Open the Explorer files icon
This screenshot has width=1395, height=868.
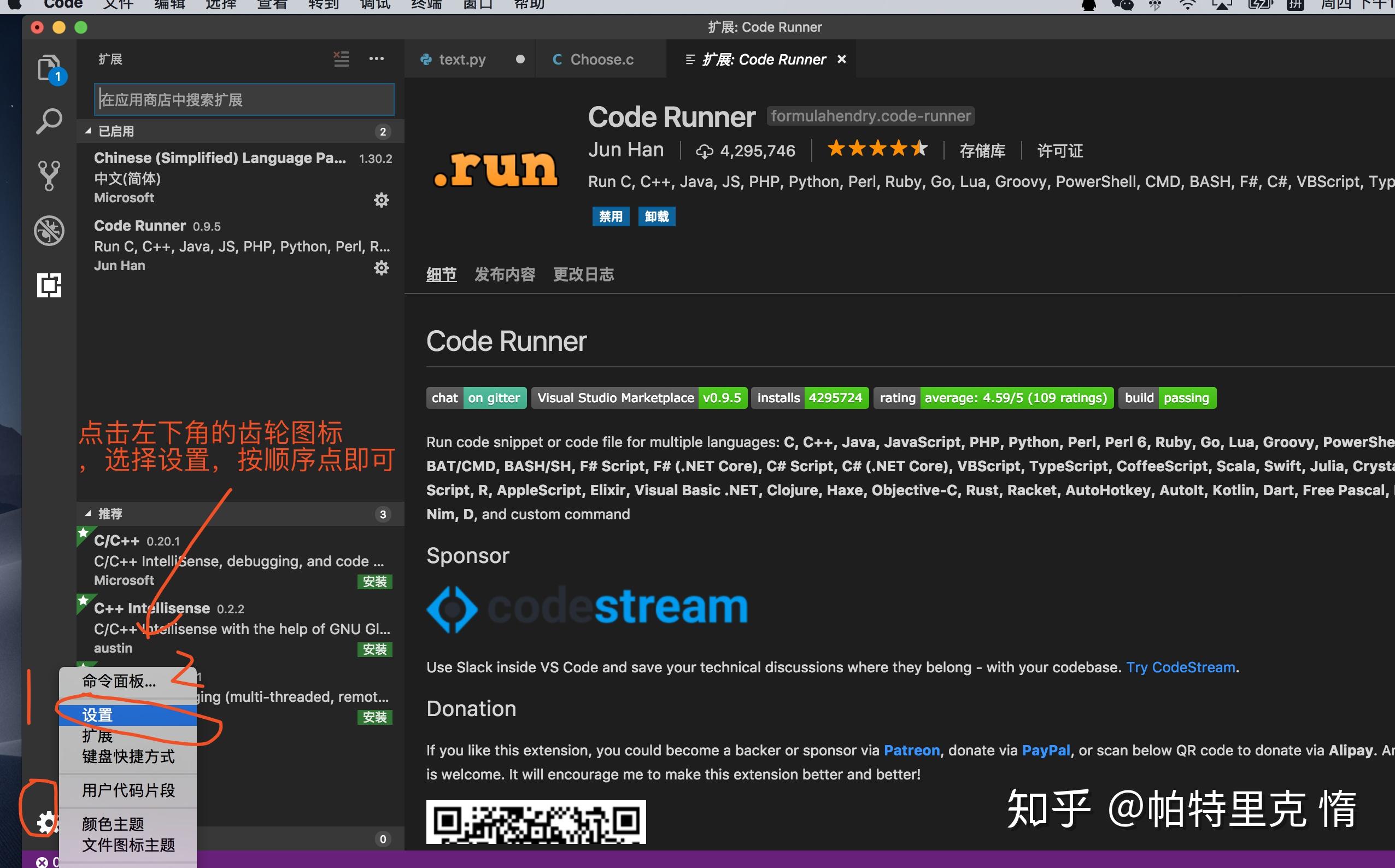[x=49, y=68]
